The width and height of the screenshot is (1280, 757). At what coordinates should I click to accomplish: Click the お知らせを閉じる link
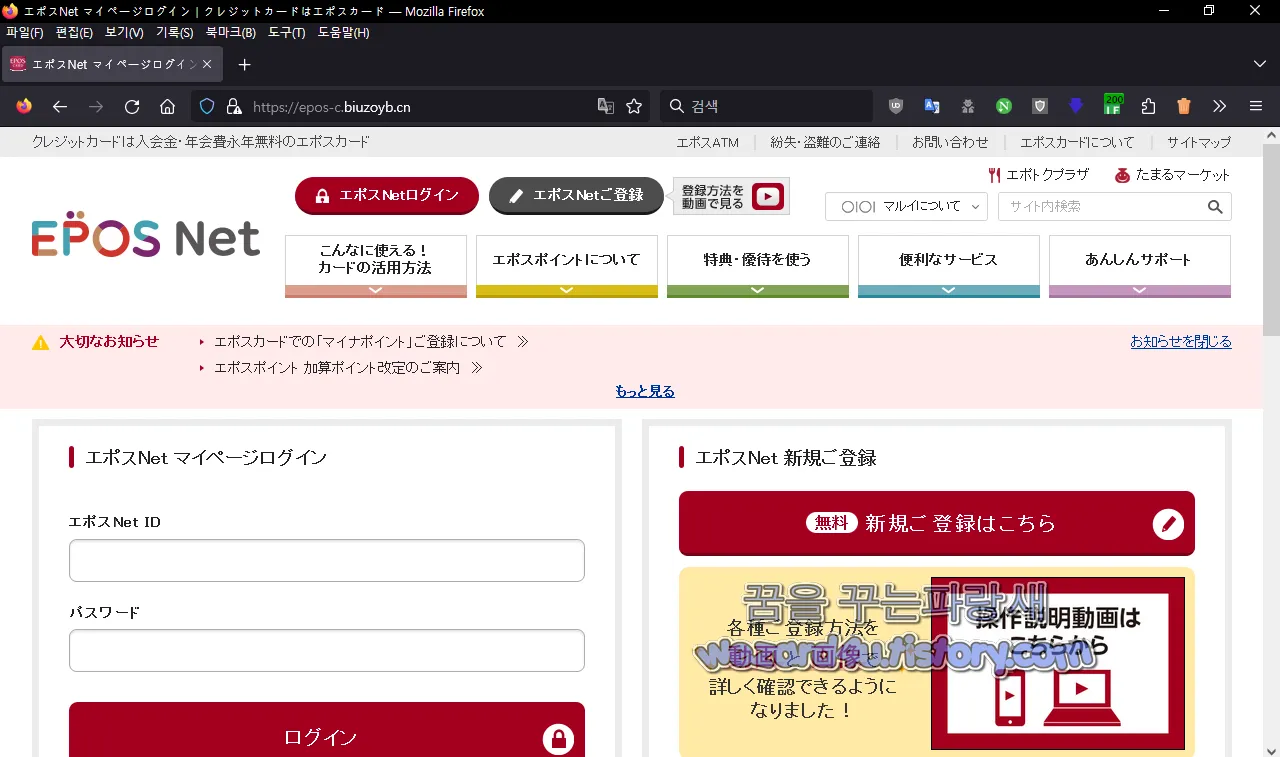1181,342
